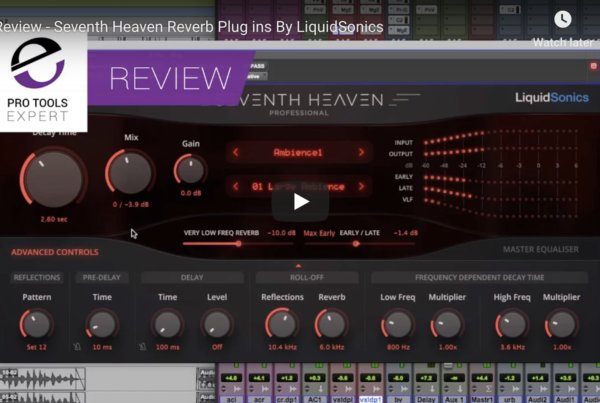
Task: Click the 10.4 kHz reflections roll-off value
Action: [x=282, y=347]
